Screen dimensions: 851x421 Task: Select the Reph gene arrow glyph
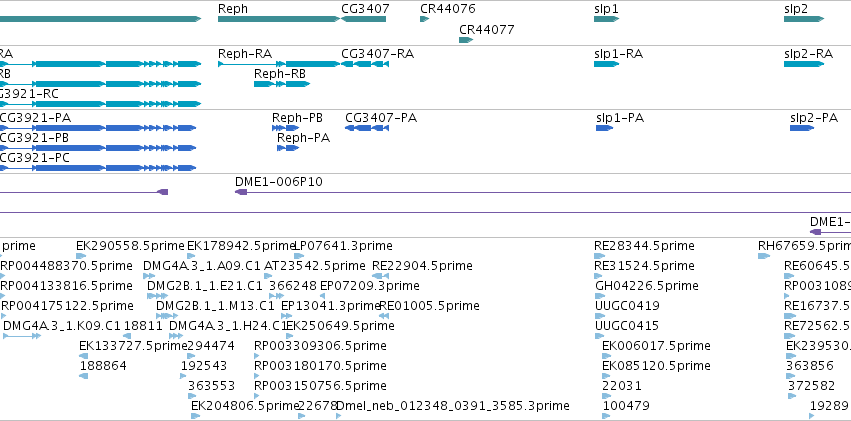point(279,19)
